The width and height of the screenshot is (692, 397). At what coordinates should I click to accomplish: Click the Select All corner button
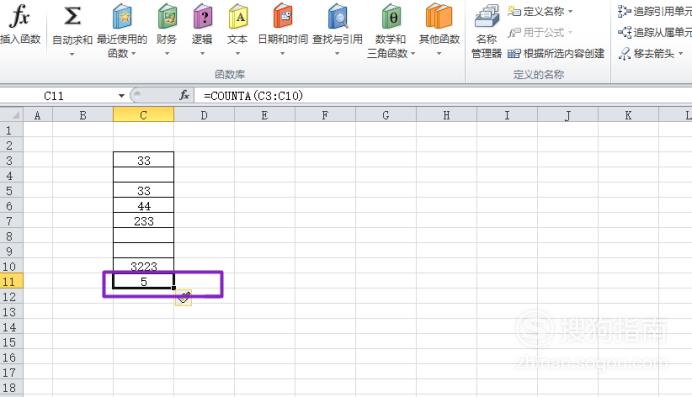tap(11, 115)
